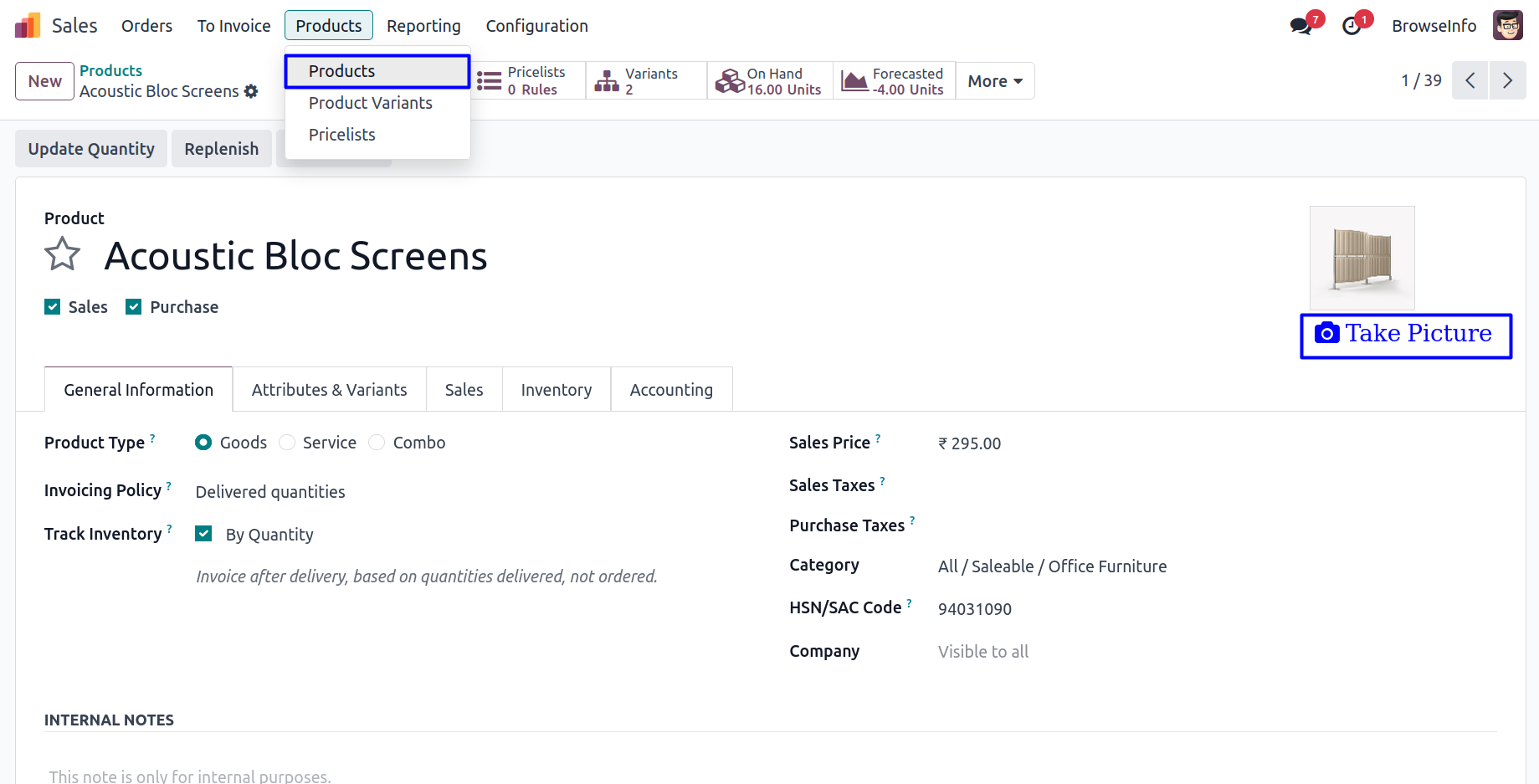This screenshot has height=784, width=1539.
Task: Click the Sales app logo icon
Action: click(28, 26)
